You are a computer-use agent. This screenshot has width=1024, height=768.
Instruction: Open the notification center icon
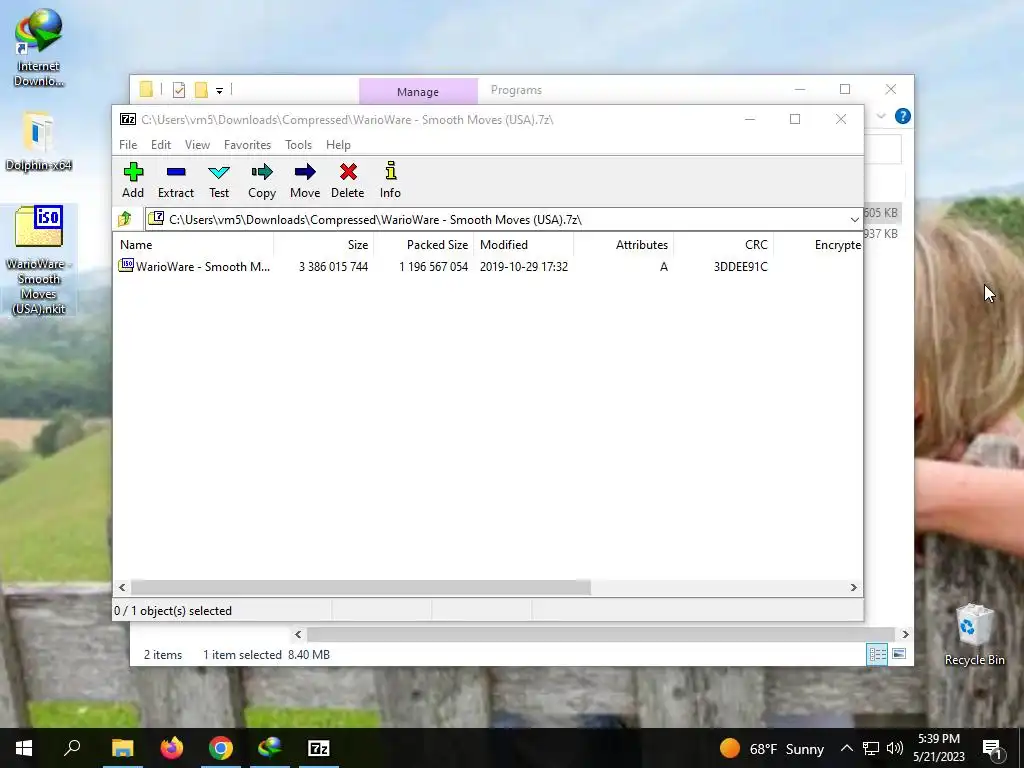[993, 748]
